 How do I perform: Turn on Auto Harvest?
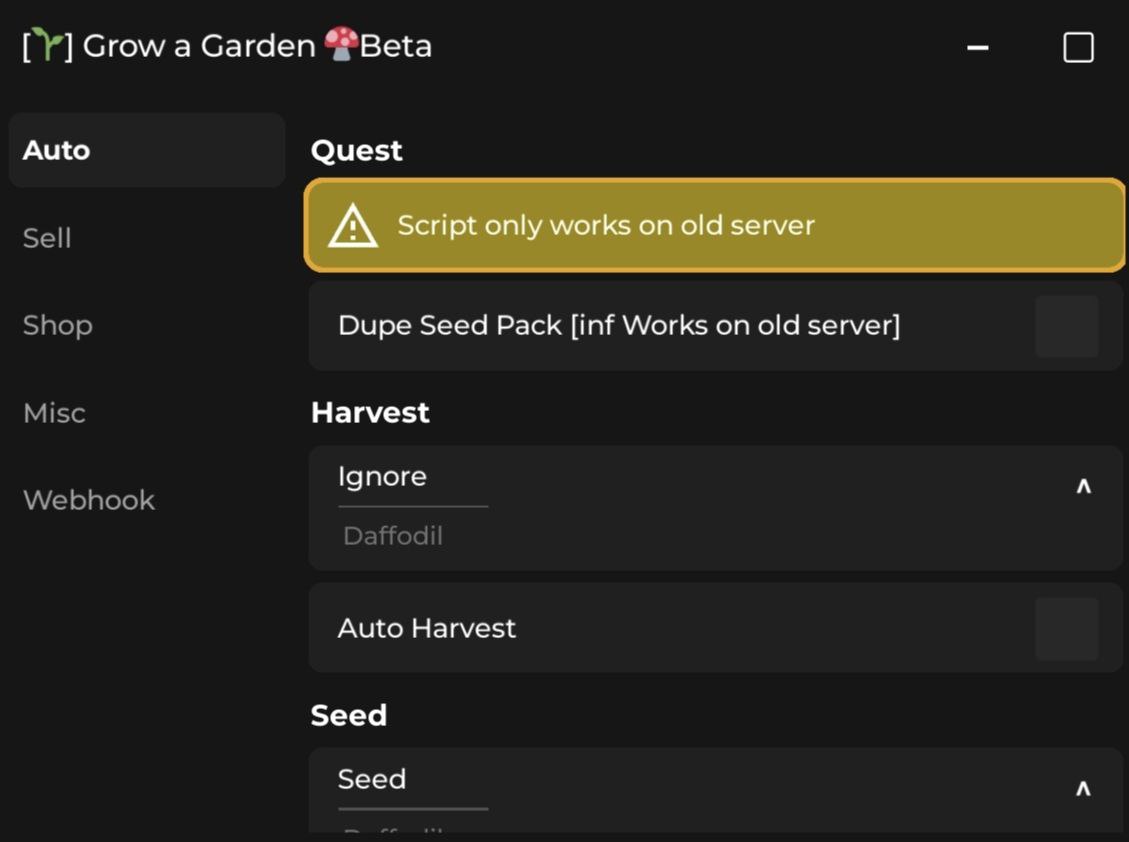[x=1067, y=629]
